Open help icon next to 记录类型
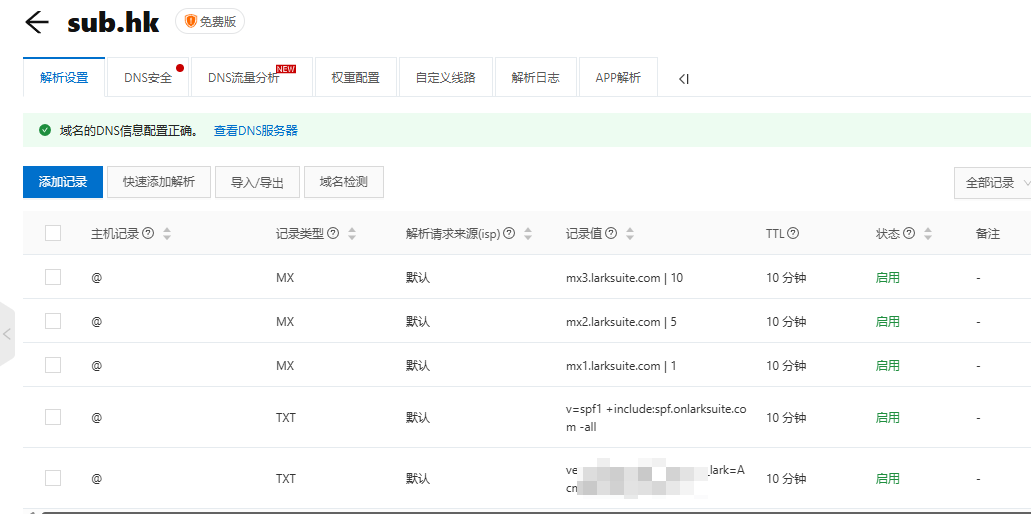Image resolution: width=1031 pixels, height=514 pixels. (x=333, y=233)
